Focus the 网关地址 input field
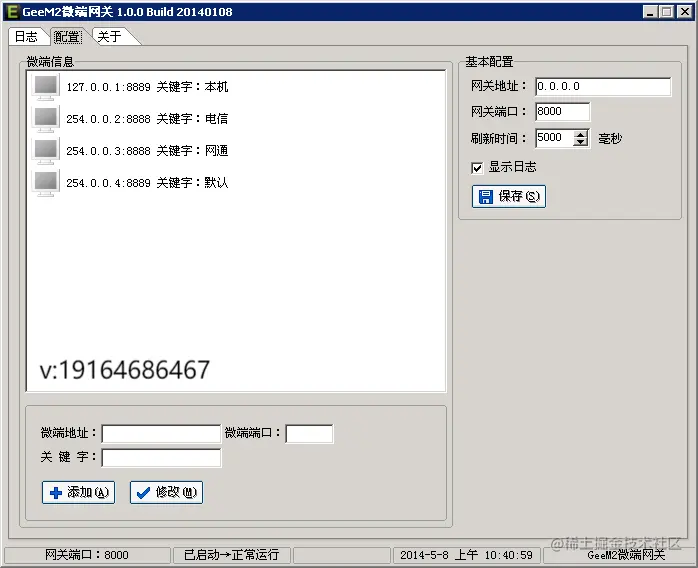698x568 pixels. click(603, 86)
